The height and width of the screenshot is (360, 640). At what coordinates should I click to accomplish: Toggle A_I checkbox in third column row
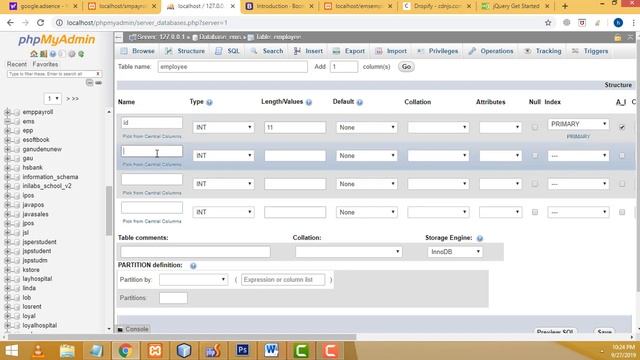[622, 184]
